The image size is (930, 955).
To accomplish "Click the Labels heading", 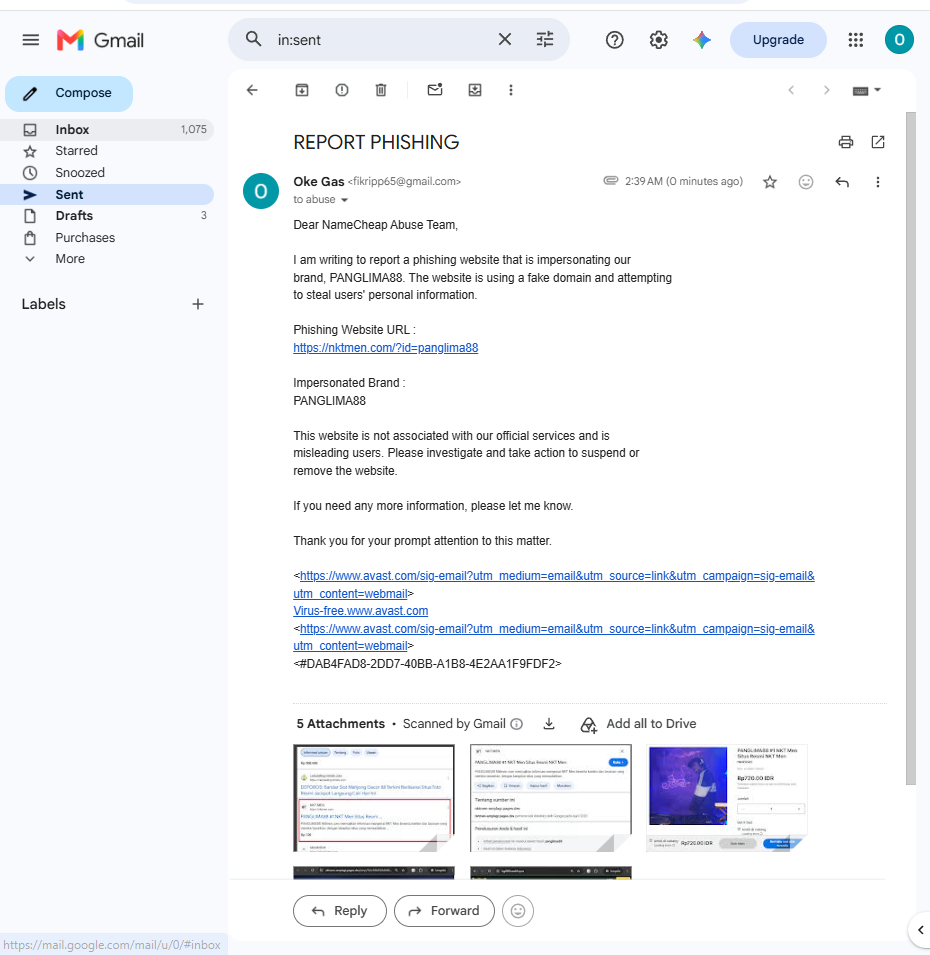I will tap(43, 304).
